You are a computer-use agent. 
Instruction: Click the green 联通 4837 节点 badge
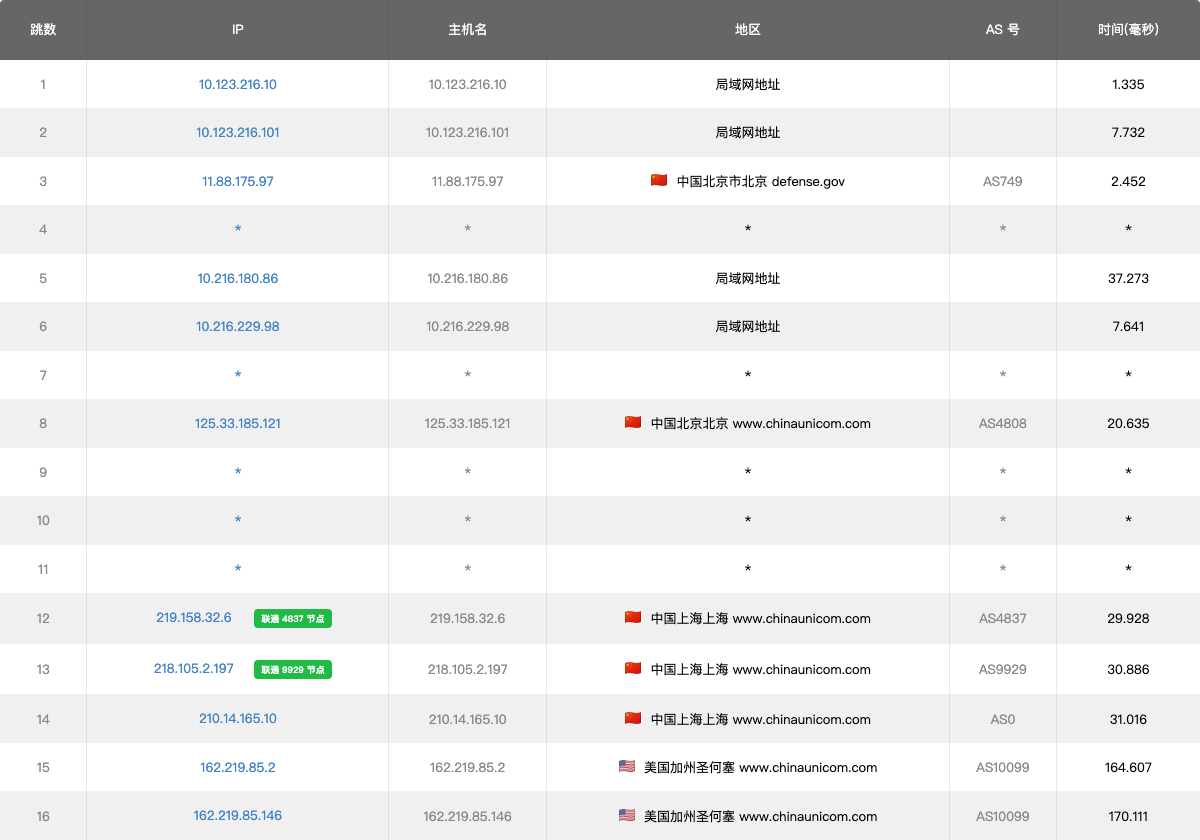[292, 619]
